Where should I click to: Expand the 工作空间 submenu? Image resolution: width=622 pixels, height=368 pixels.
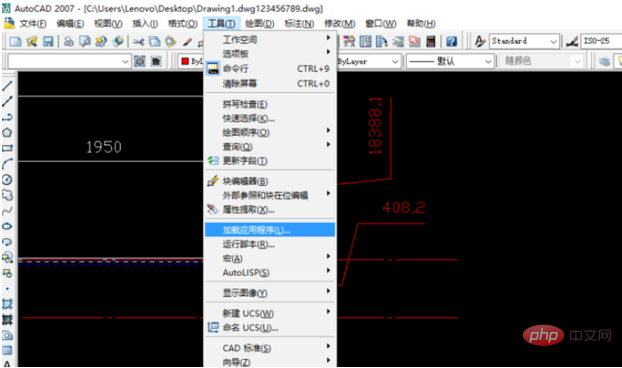tap(270, 39)
